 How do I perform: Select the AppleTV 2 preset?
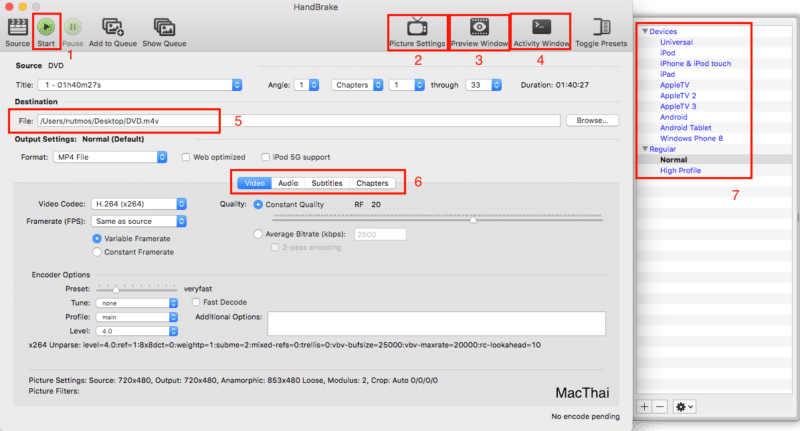(678, 96)
